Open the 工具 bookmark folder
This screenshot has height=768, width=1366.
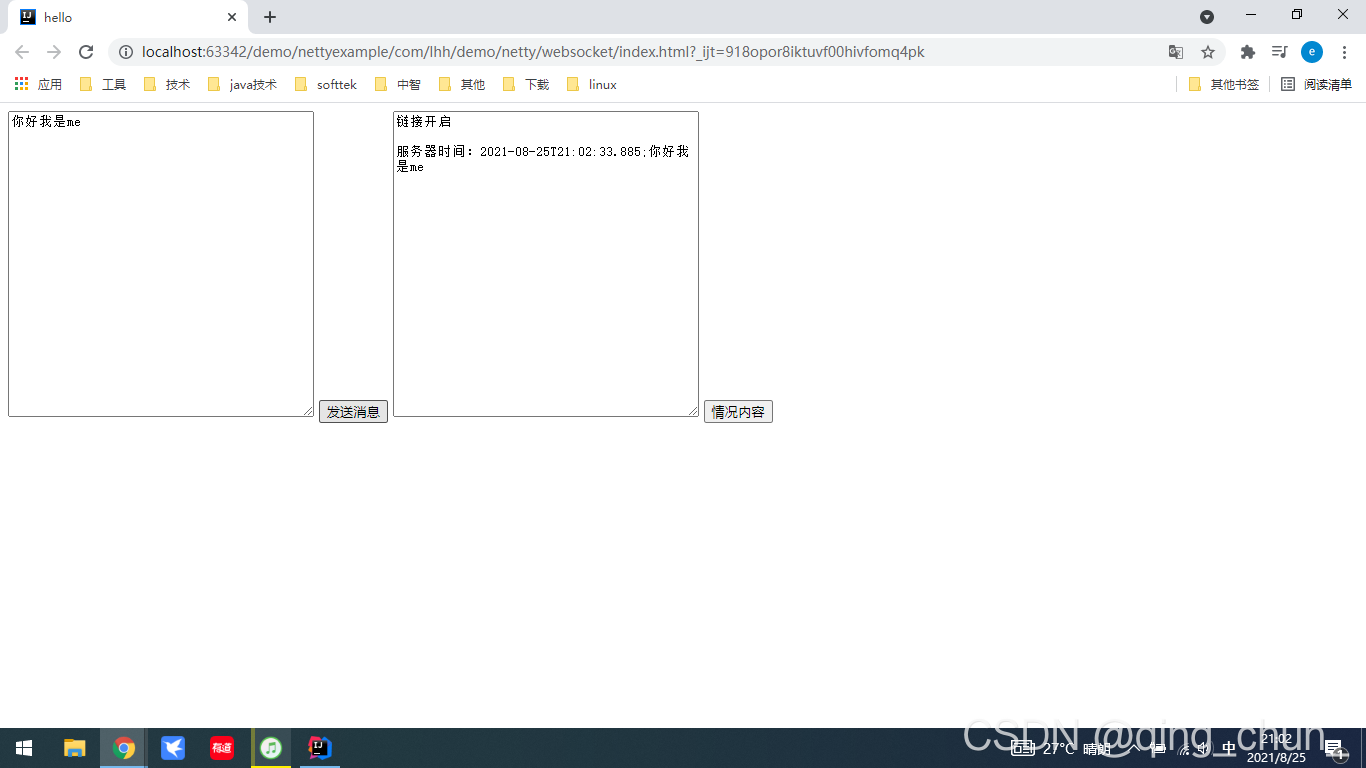pos(103,85)
